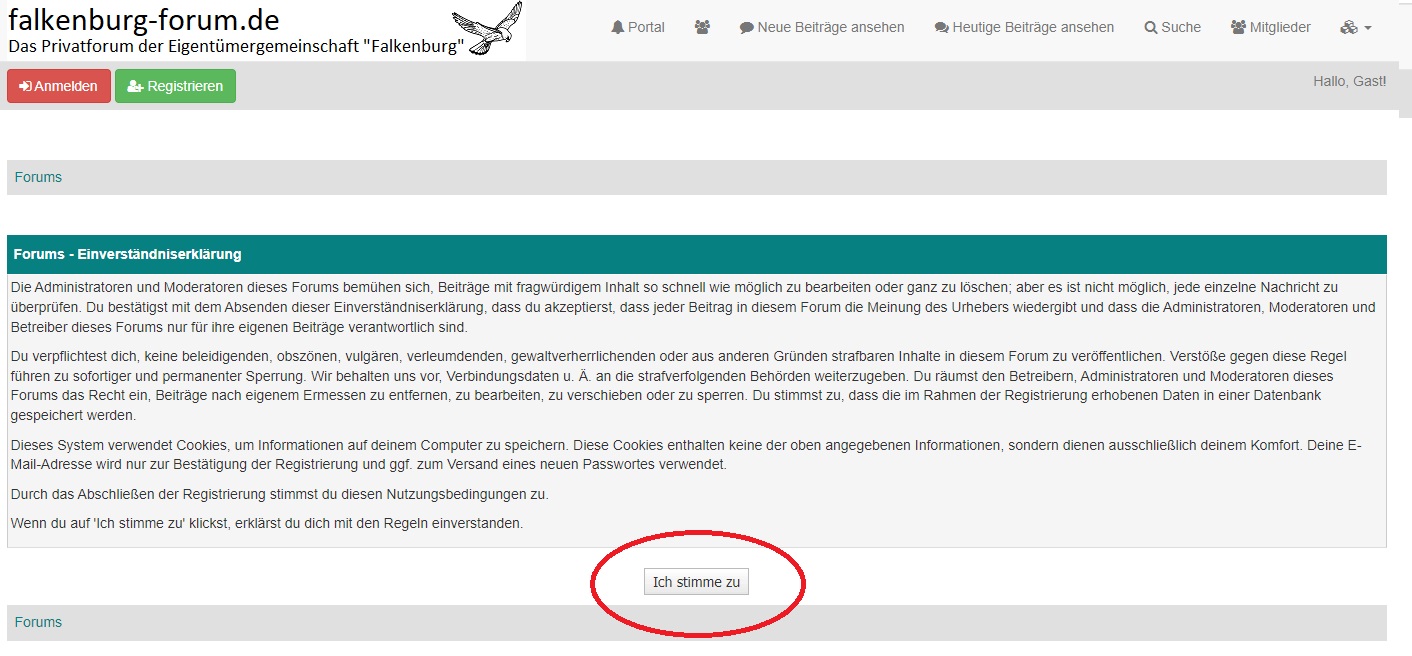
Task: Click the bell icon next to Portal
Action: (617, 28)
